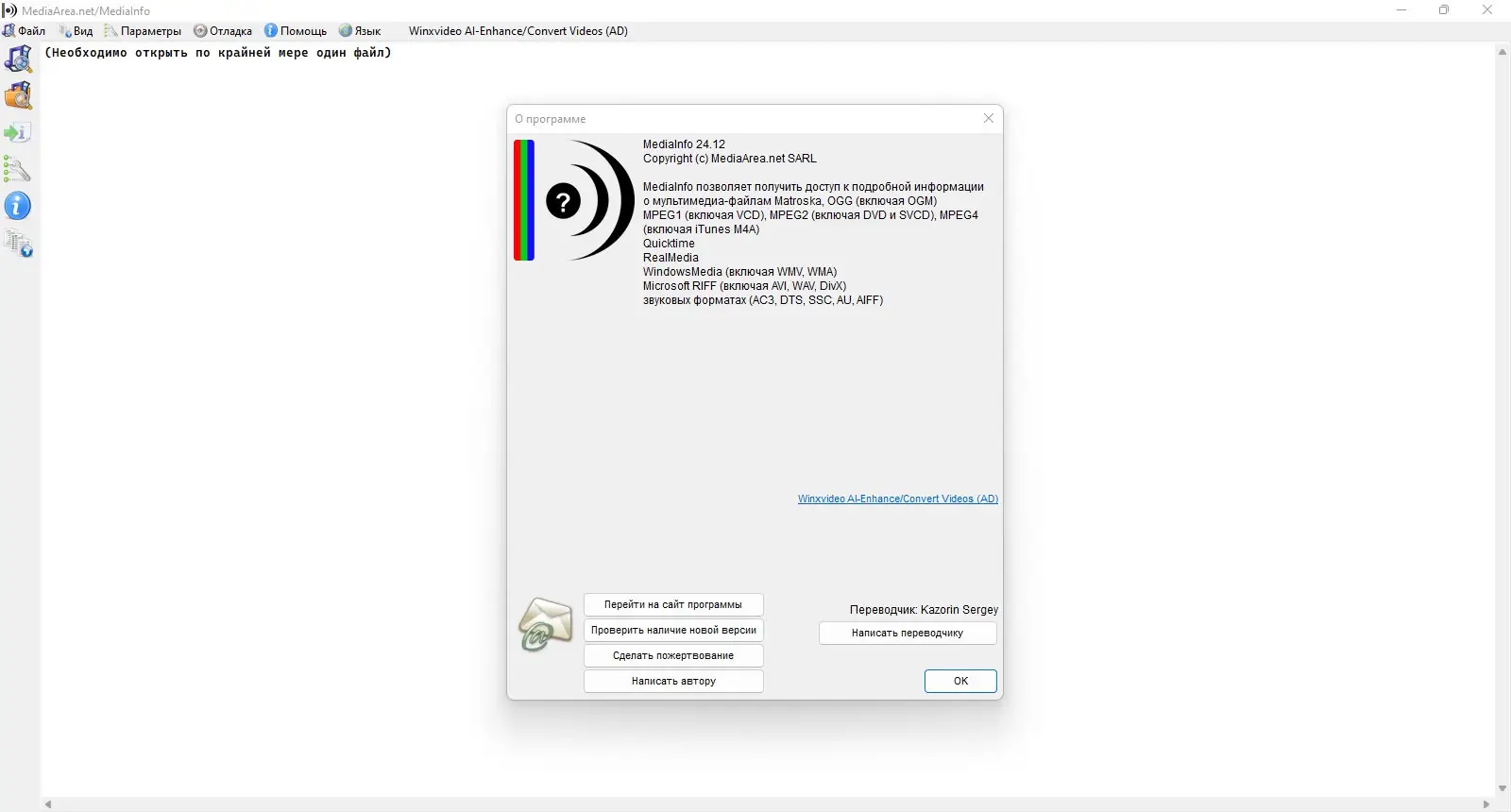Click the Написать автору button
1511x812 pixels.
pyautogui.click(x=673, y=681)
